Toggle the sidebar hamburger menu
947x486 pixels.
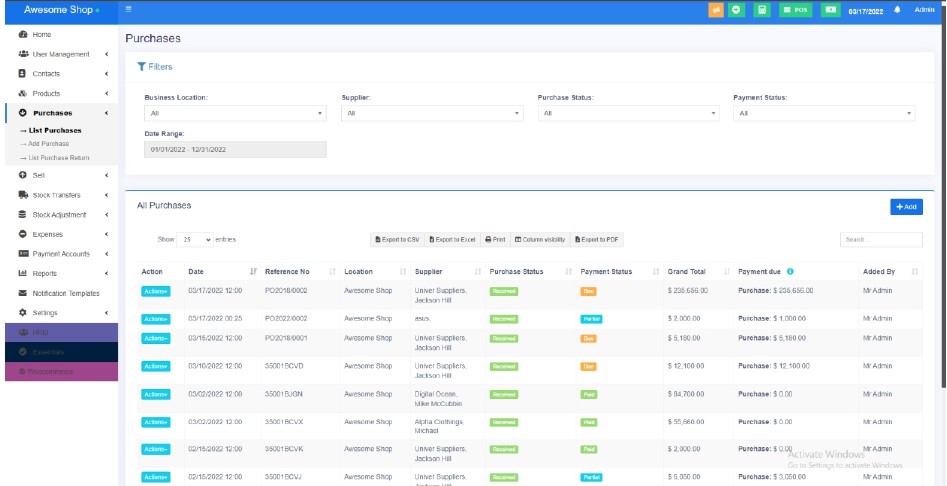(129, 10)
